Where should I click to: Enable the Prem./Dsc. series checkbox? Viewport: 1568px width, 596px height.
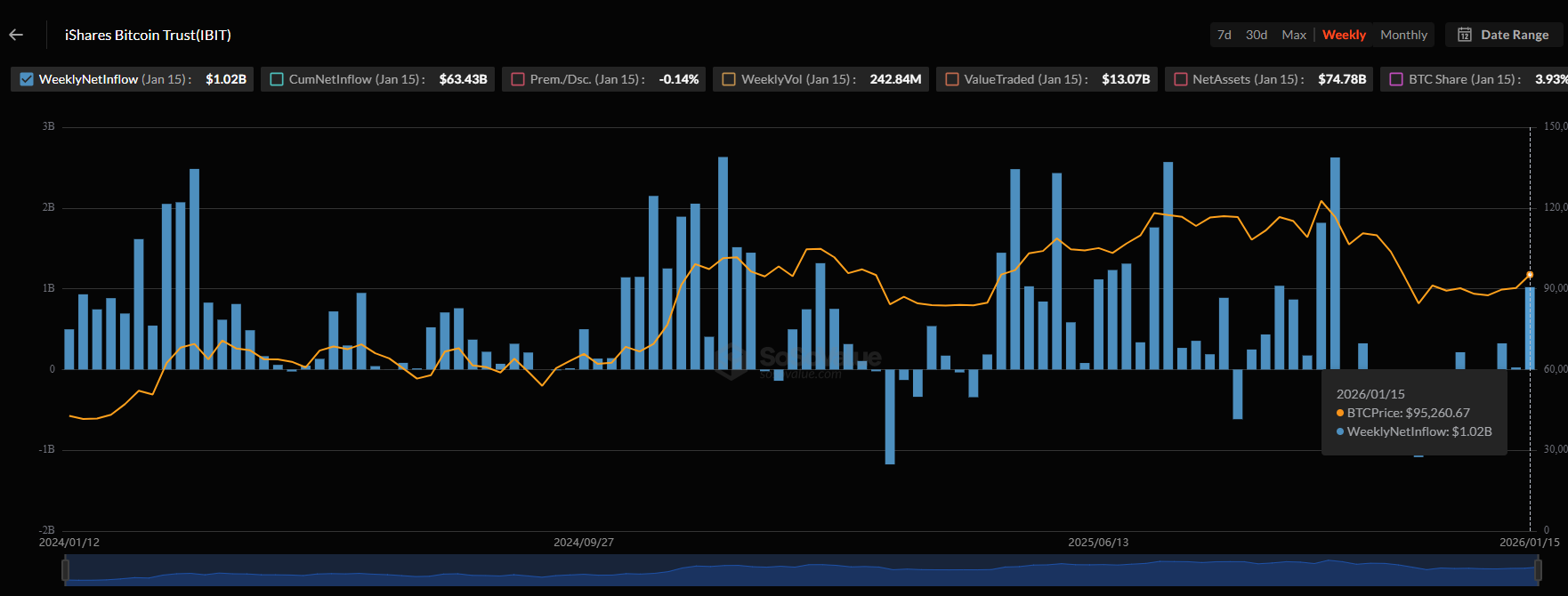(x=518, y=79)
